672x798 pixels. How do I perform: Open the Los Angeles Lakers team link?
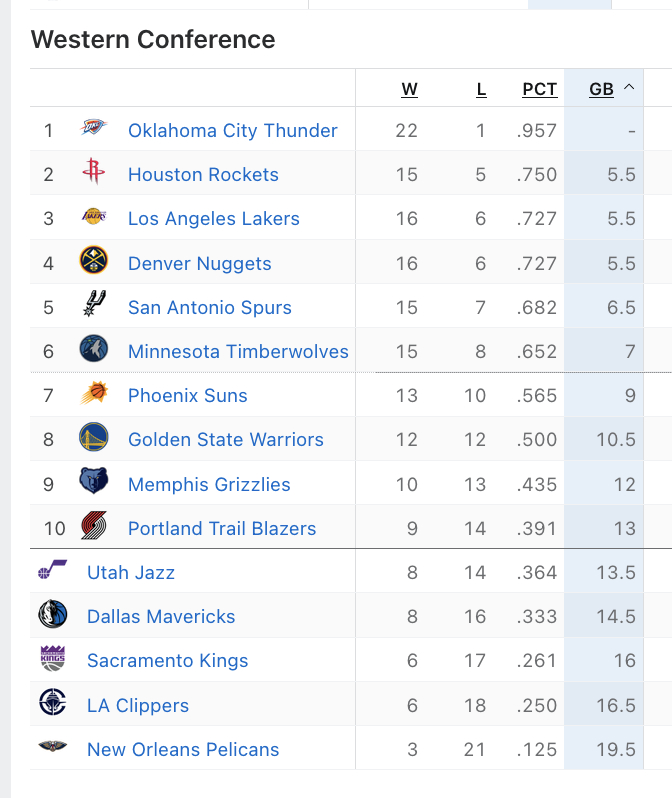click(x=214, y=219)
